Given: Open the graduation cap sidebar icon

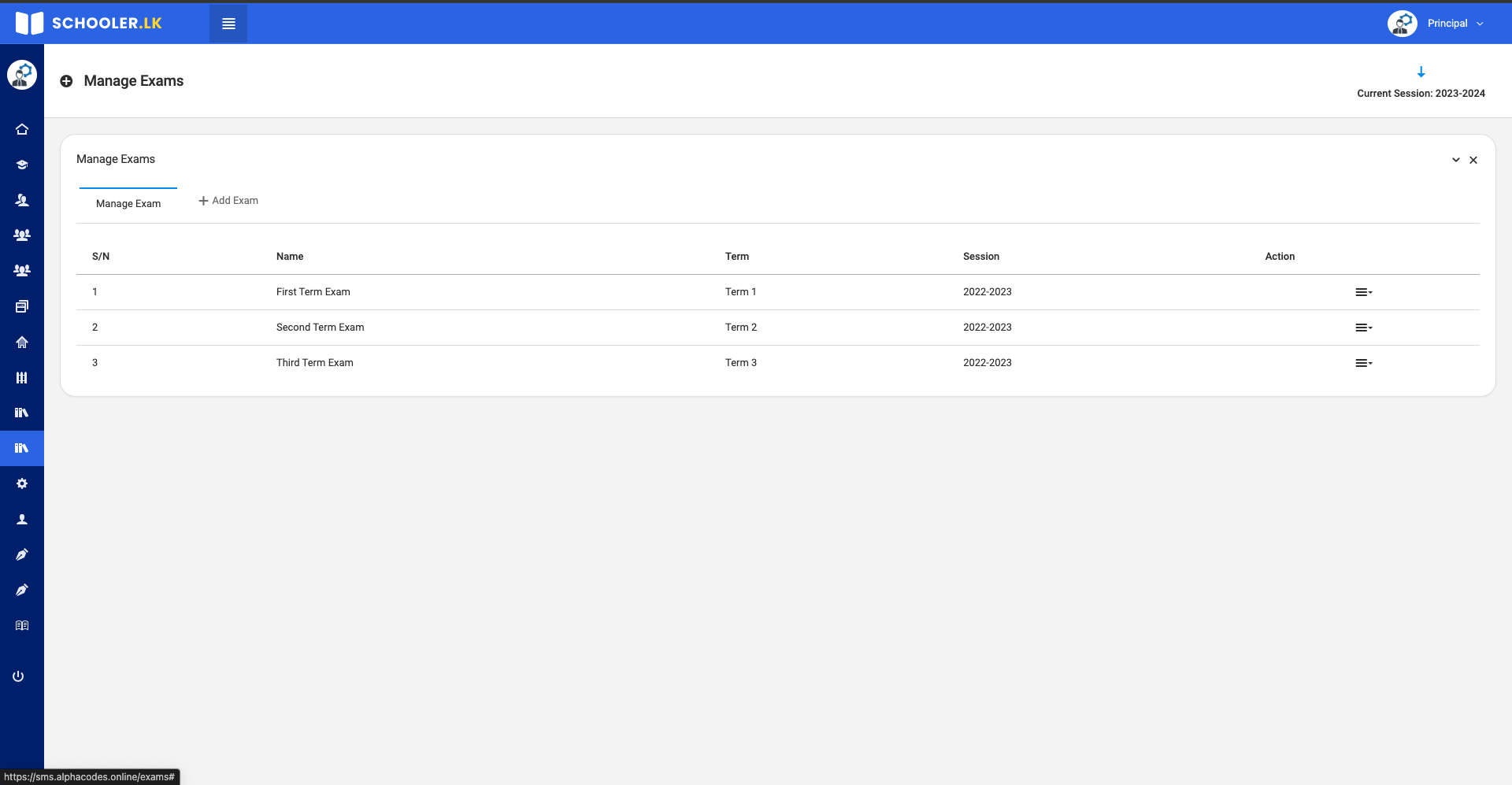Looking at the screenshot, I should pos(22,165).
